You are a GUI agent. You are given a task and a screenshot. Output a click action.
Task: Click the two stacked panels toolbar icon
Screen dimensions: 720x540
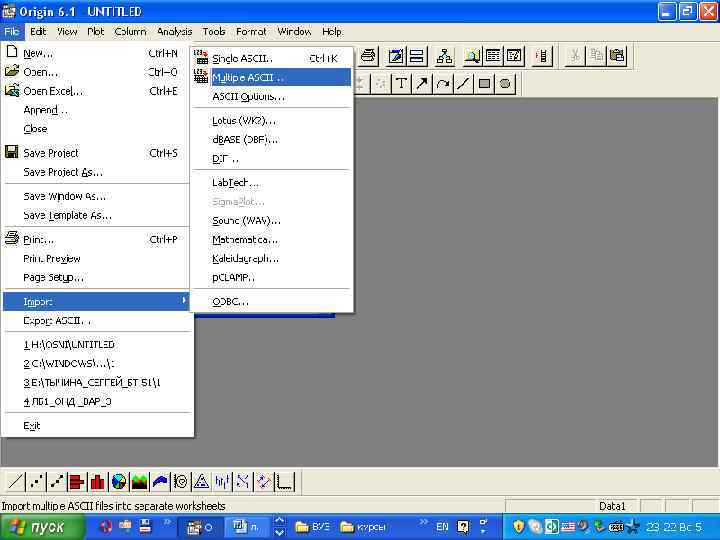(416, 56)
